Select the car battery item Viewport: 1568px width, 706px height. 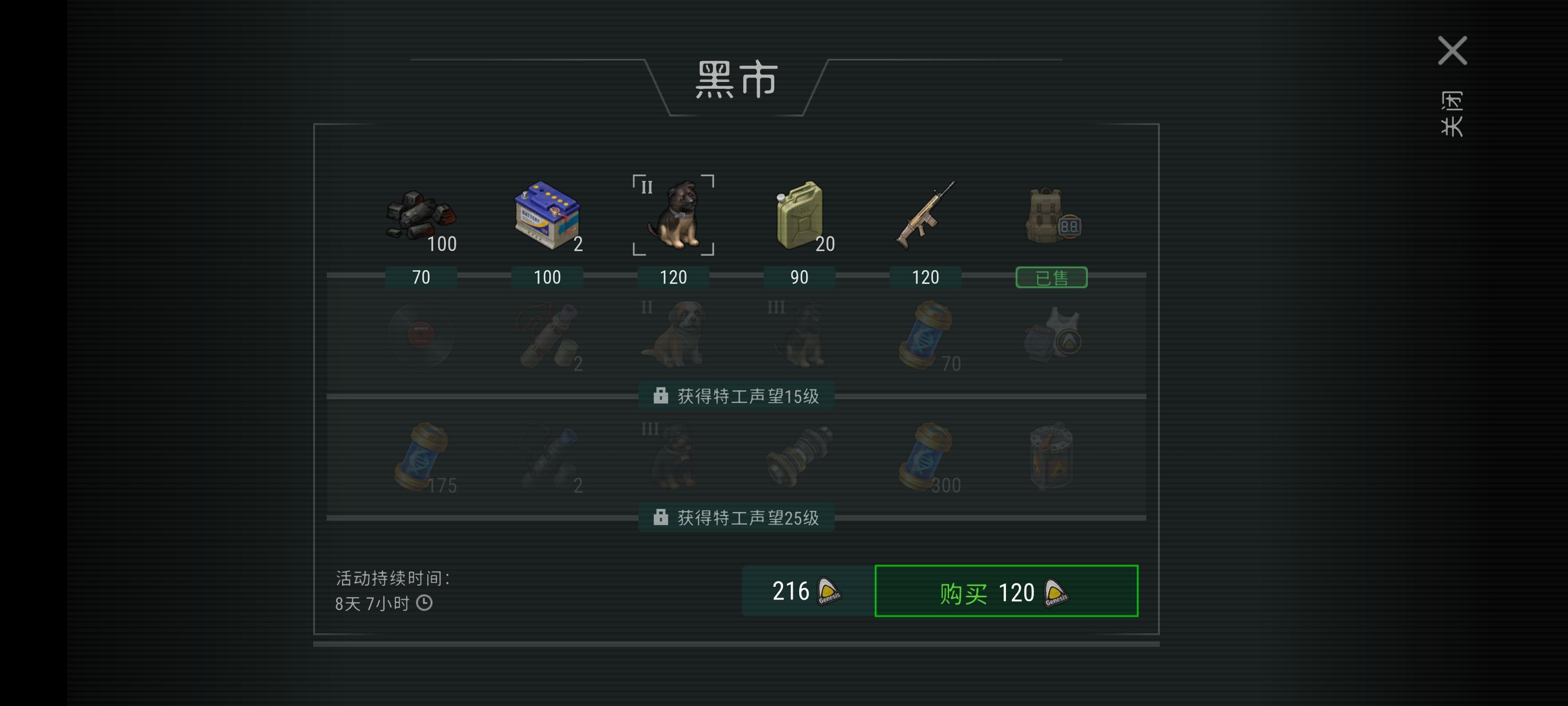(x=548, y=216)
